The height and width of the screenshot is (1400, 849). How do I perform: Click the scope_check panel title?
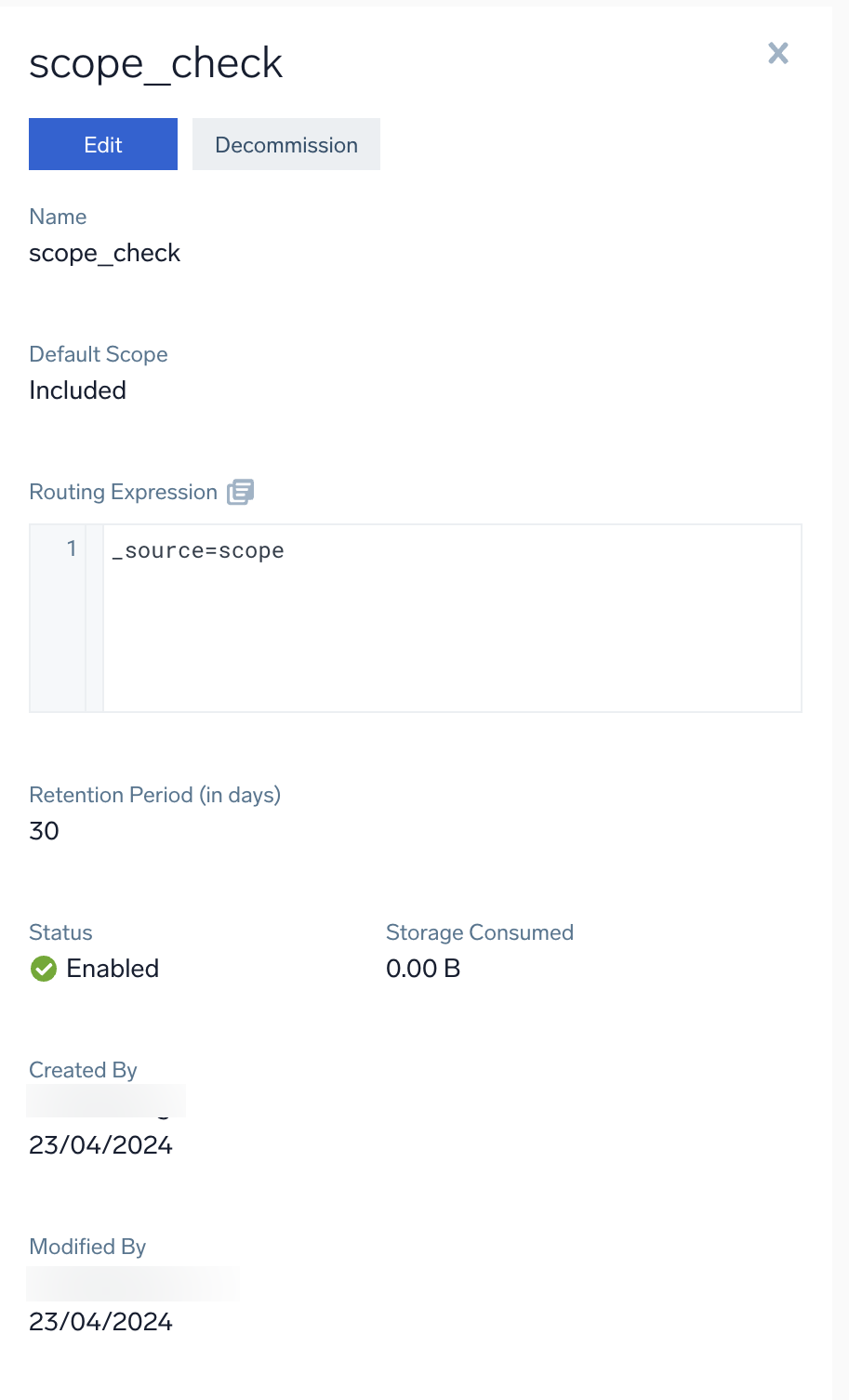point(155,63)
